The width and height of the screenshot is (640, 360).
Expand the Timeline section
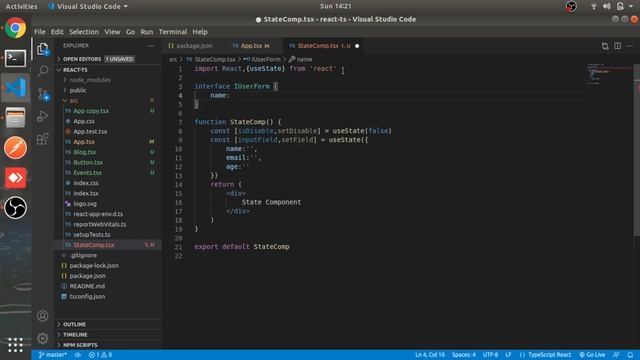click(108, 335)
